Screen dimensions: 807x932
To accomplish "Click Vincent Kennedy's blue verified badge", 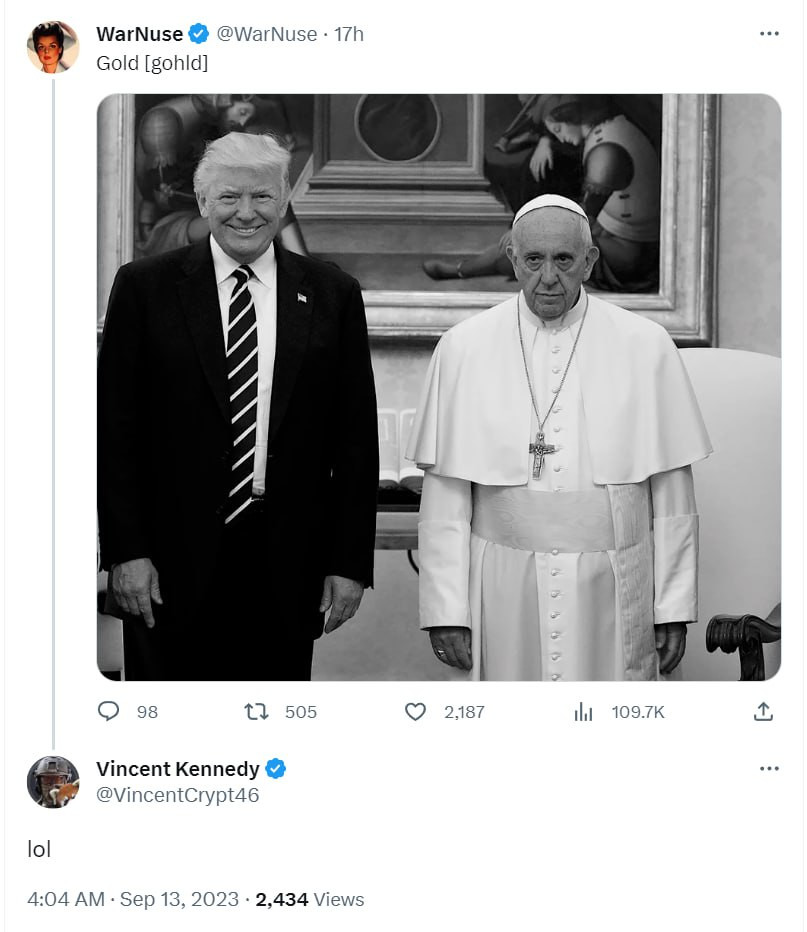I will click(276, 769).
